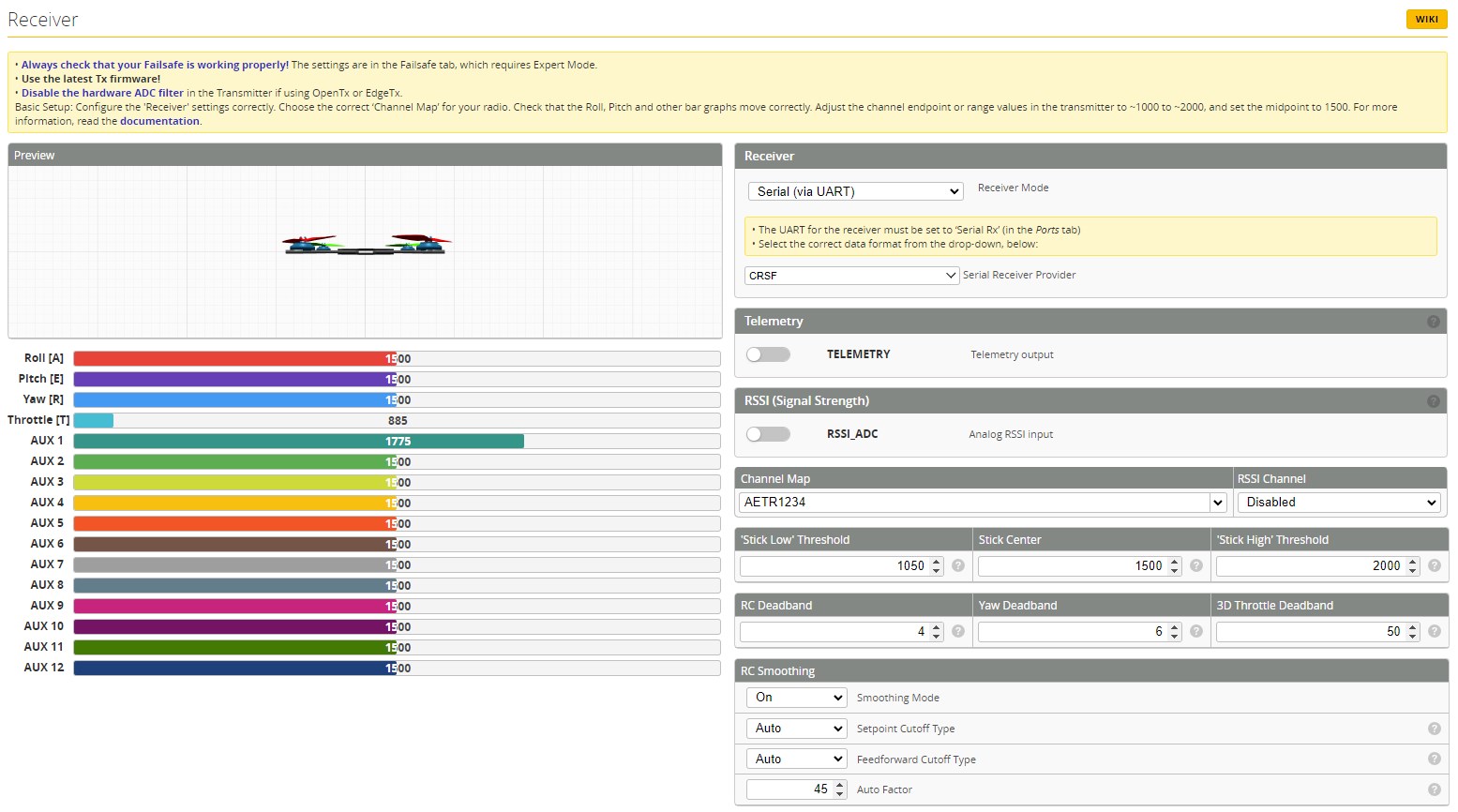
Task: Open the RSSI Channel dropdown
Action: (1339, 503)
